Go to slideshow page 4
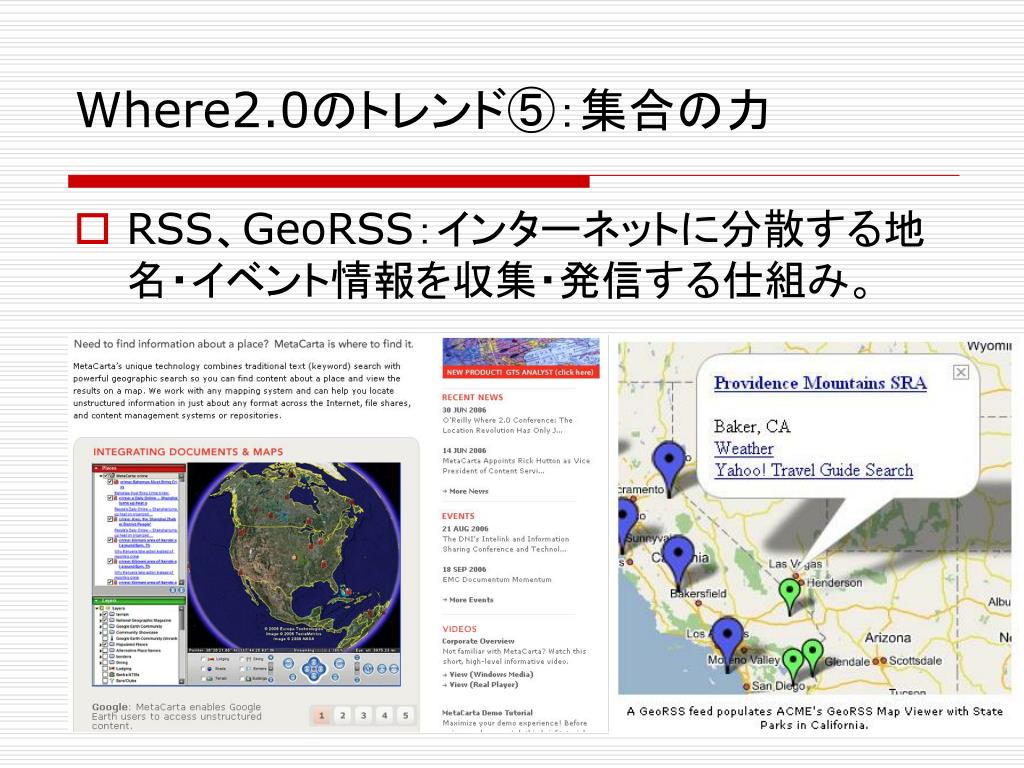The width and height of the screenshot is (1024, 768). coord(385,715)
